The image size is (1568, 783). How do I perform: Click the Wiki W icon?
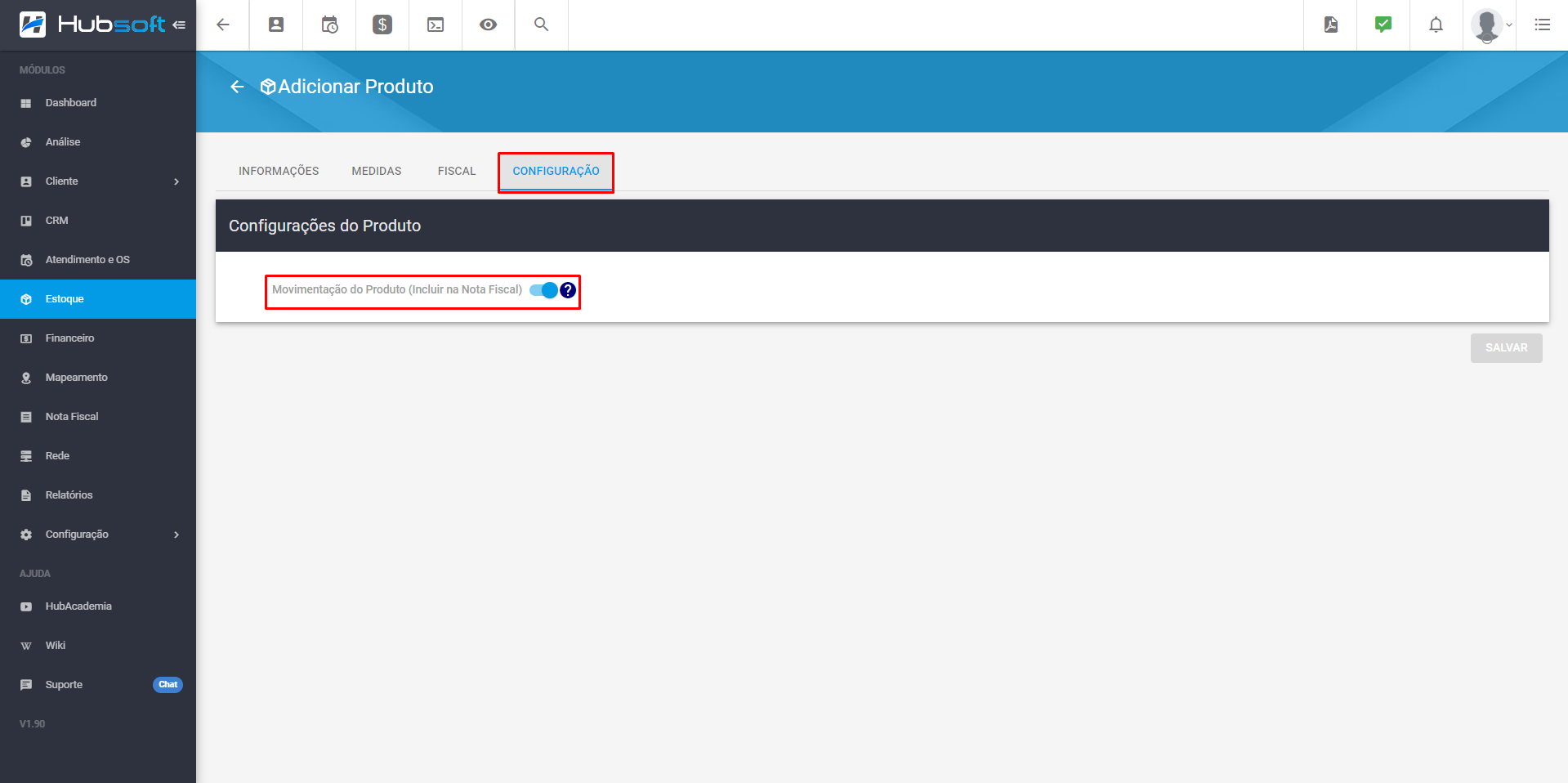26,646
